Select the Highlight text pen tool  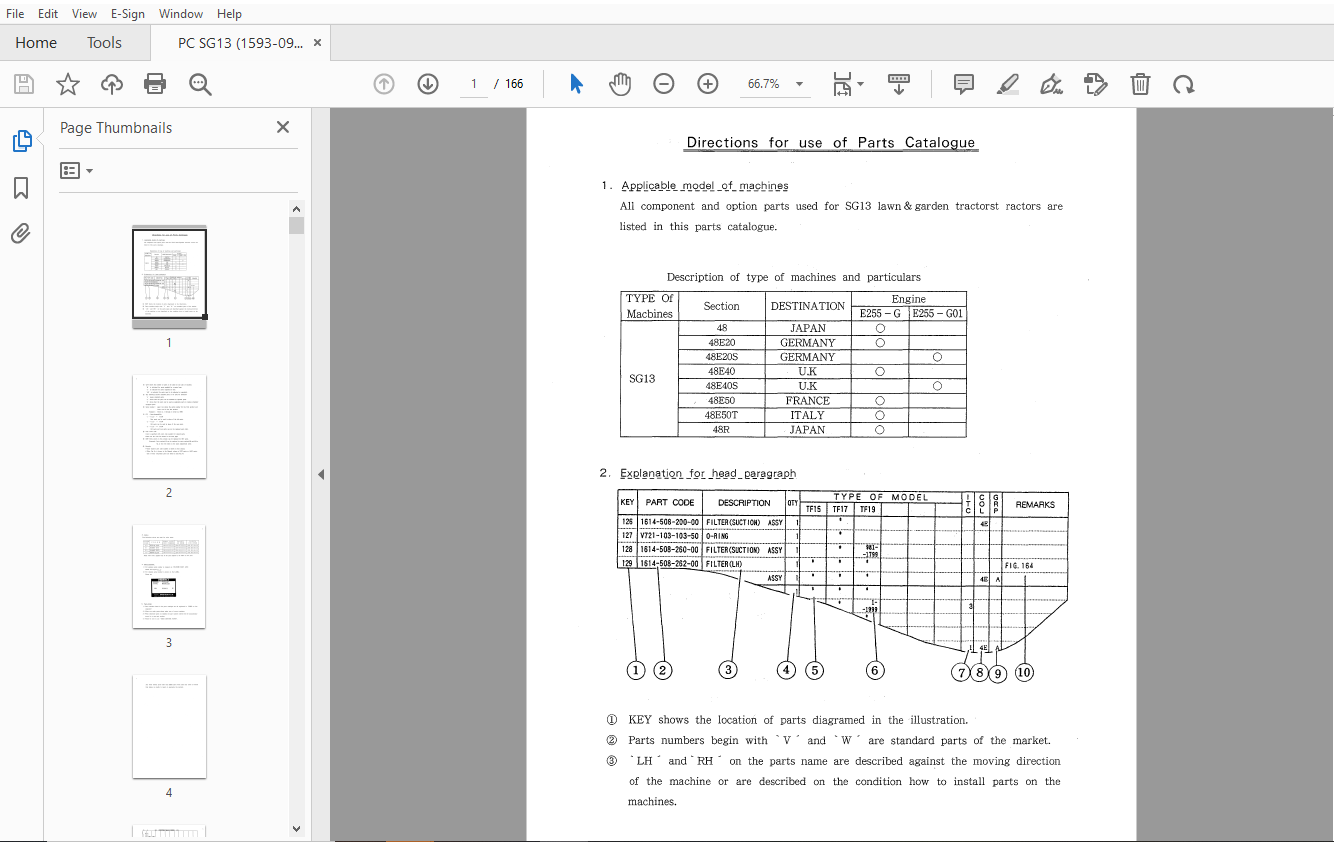click(x=1008, y=84)
